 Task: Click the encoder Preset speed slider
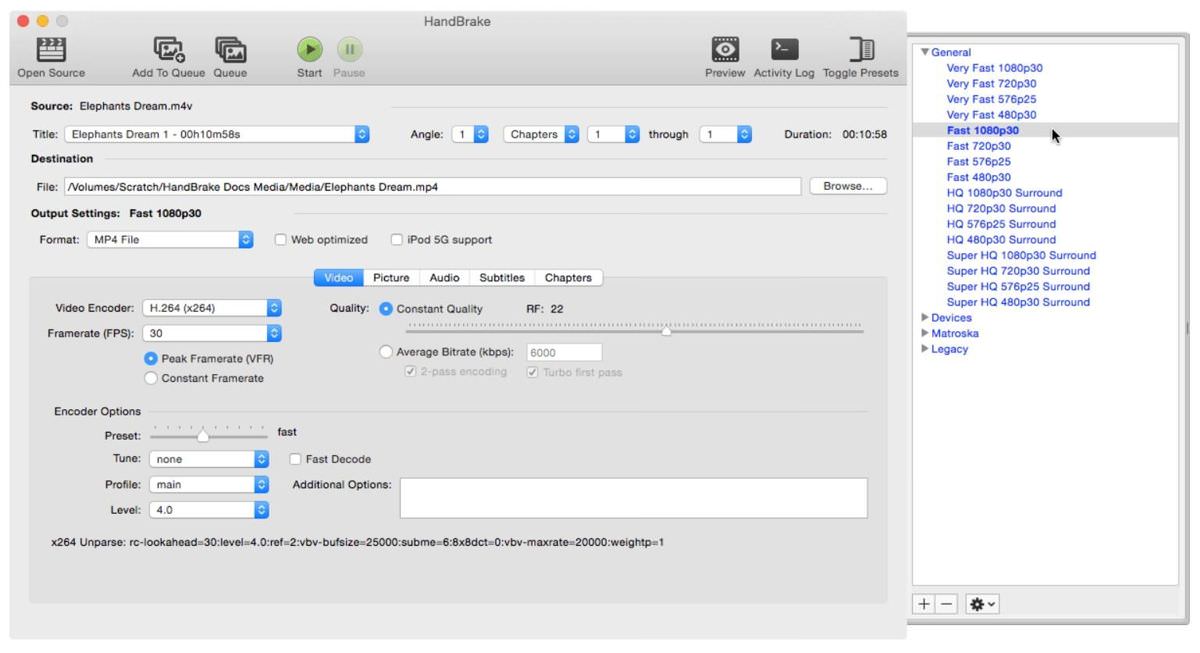pos(208,435)
